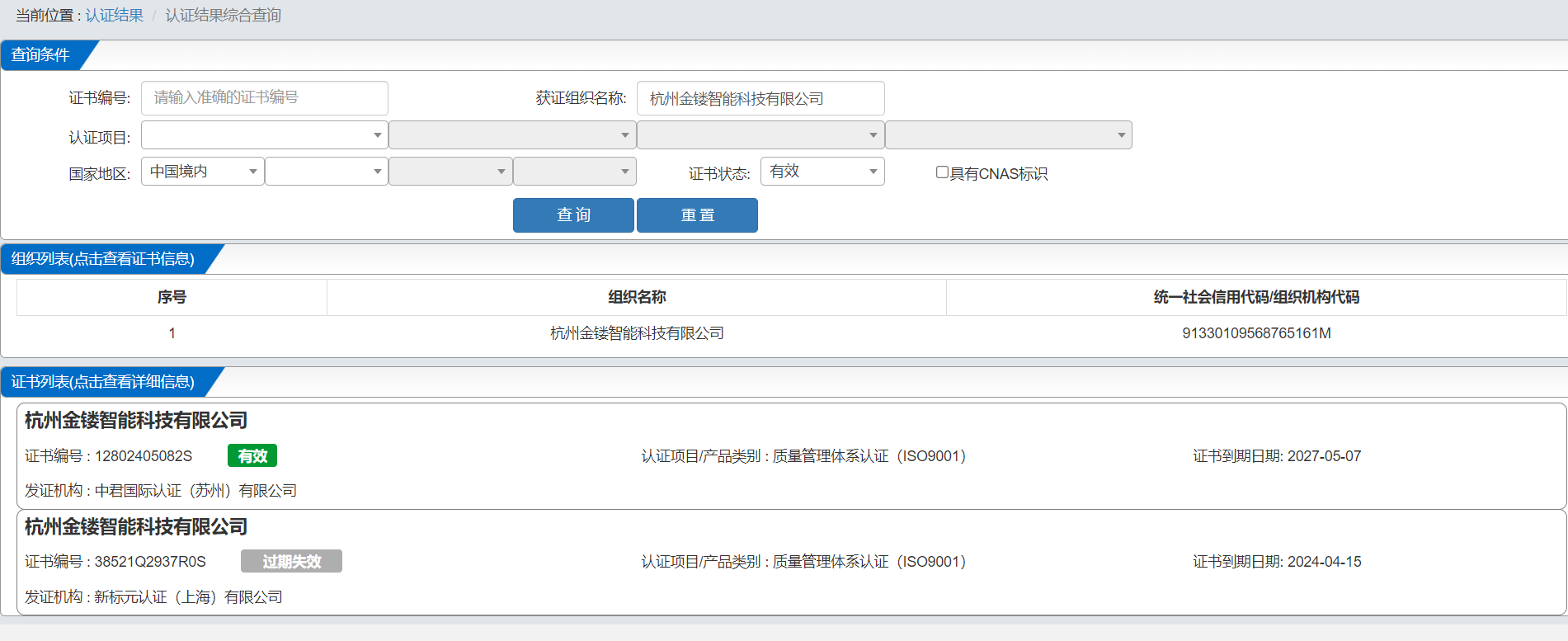The height and width of the screenshot is (641, 1568).
Task: Open the 证书状态 dropdown showing 有效
Action: pyautogui.click(x=822, y=172)
